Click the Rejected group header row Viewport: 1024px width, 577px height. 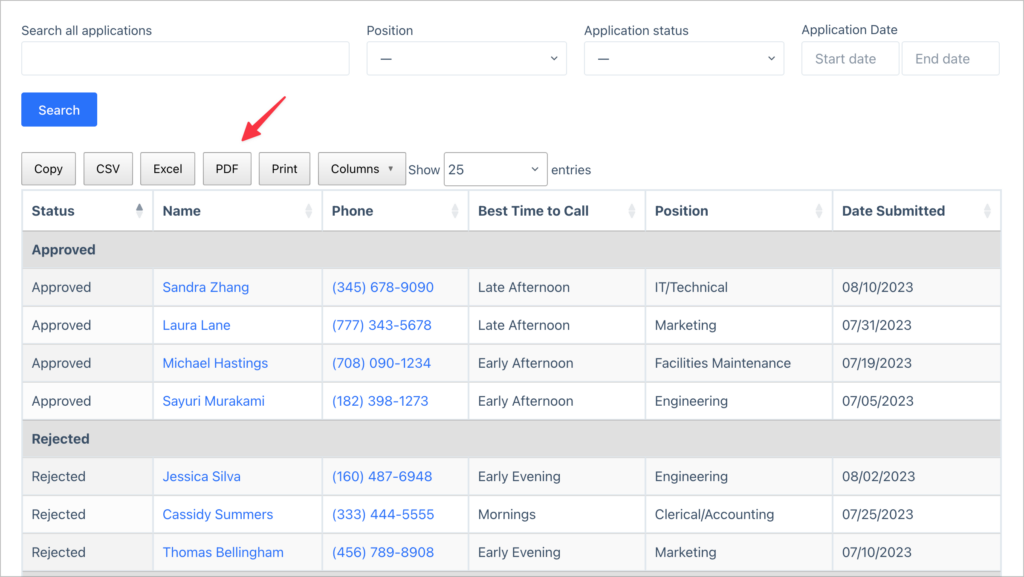pyautogui.click(x=511, y=439)
